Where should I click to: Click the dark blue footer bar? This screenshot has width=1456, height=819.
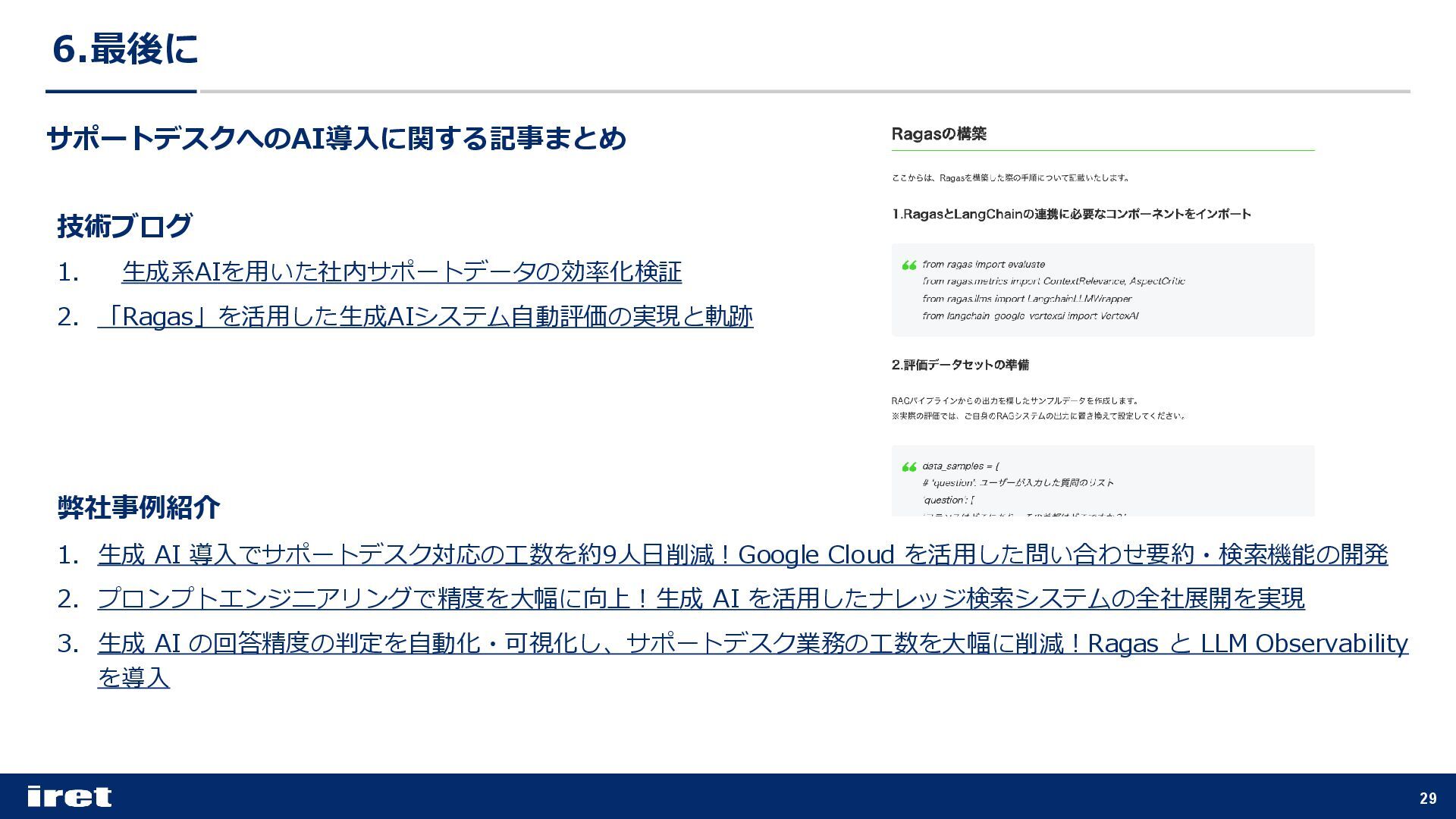click(728, 796)
